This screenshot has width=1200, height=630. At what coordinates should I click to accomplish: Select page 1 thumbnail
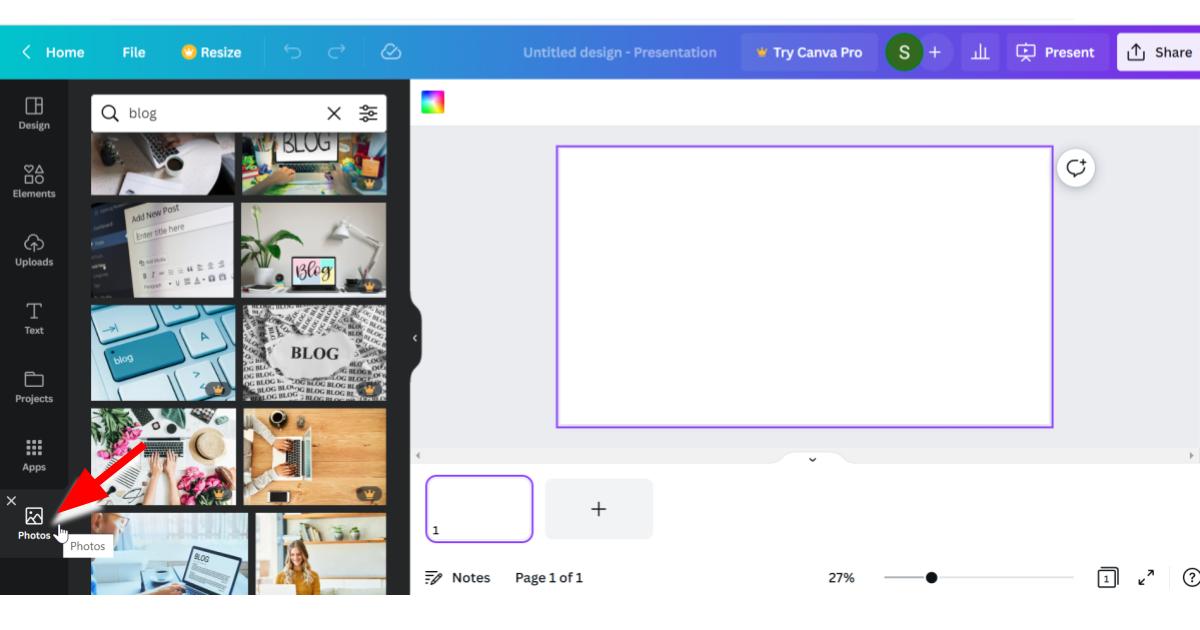[x=479, y=509]
